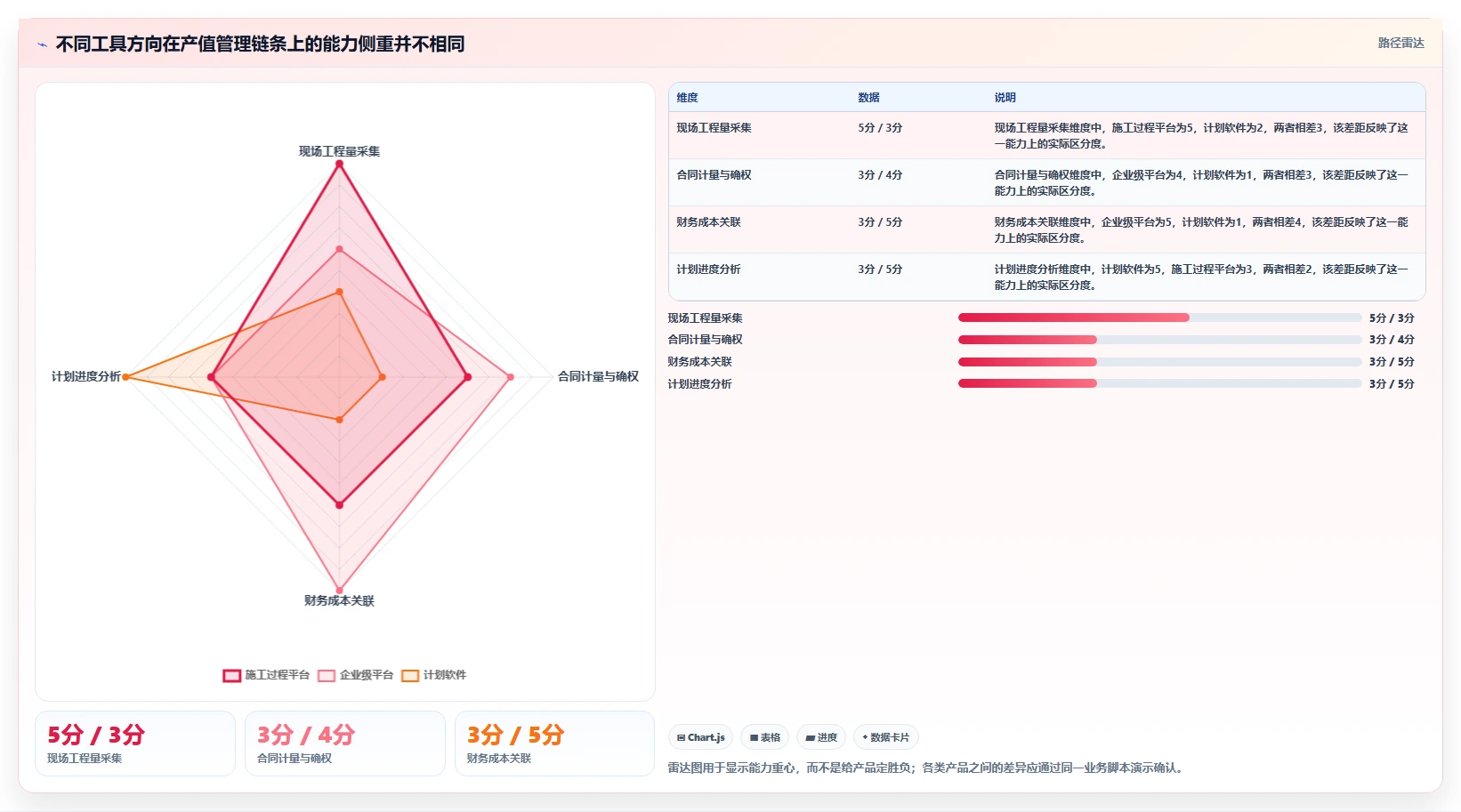Click the 现场工程量采集 label beside its progress bar
The width and height of the screenshot is (1461, 812).
tap(705, 318)
